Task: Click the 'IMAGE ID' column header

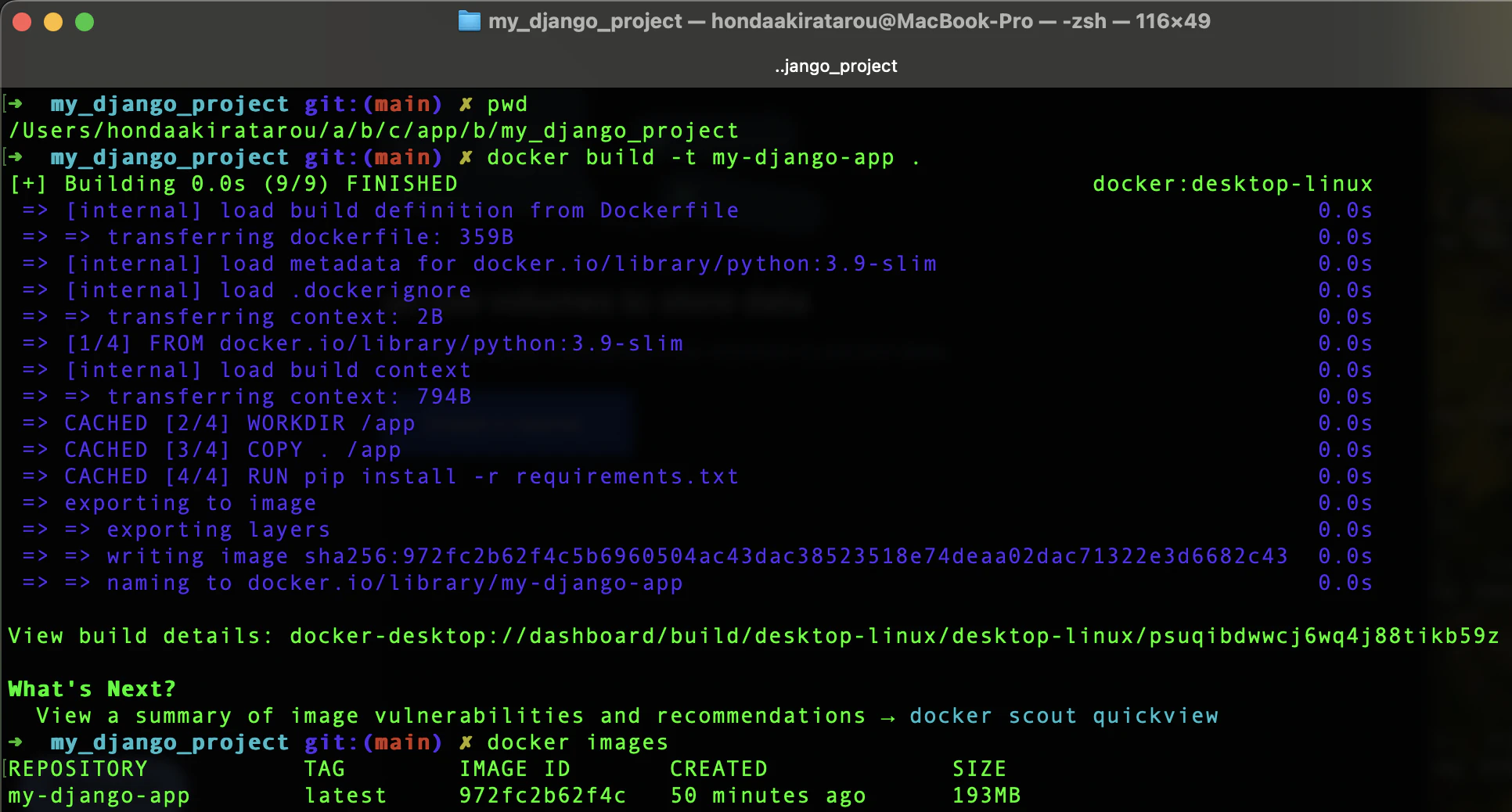Action: point(515,769)
